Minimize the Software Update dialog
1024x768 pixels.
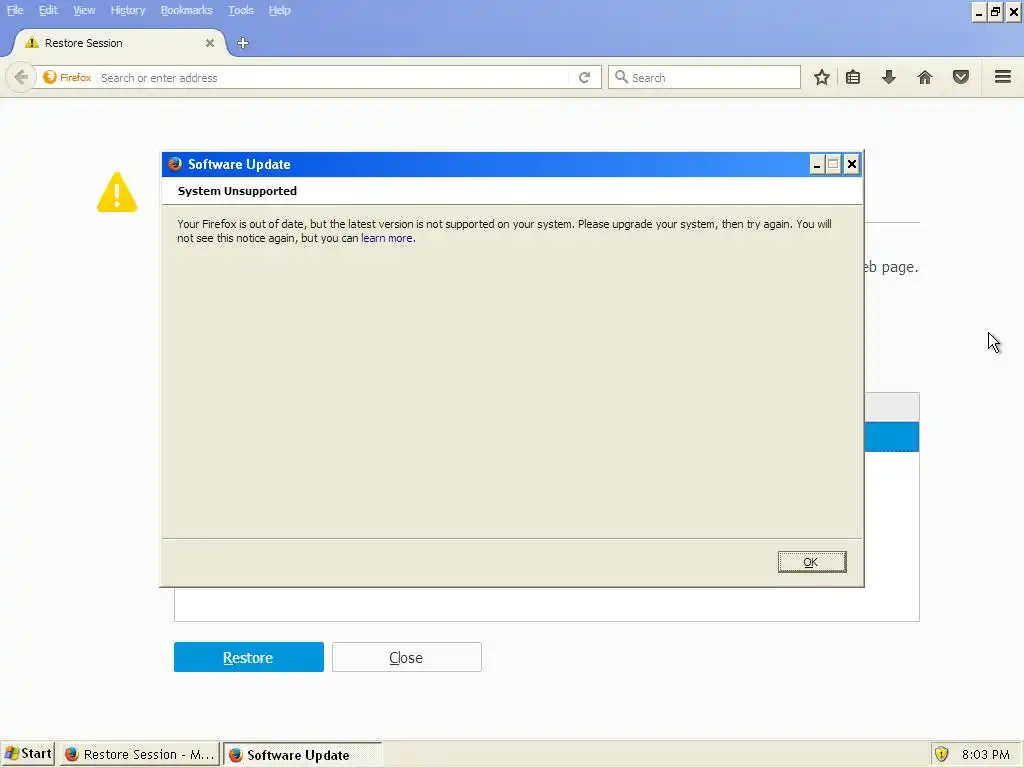click(x=816, y=165)
